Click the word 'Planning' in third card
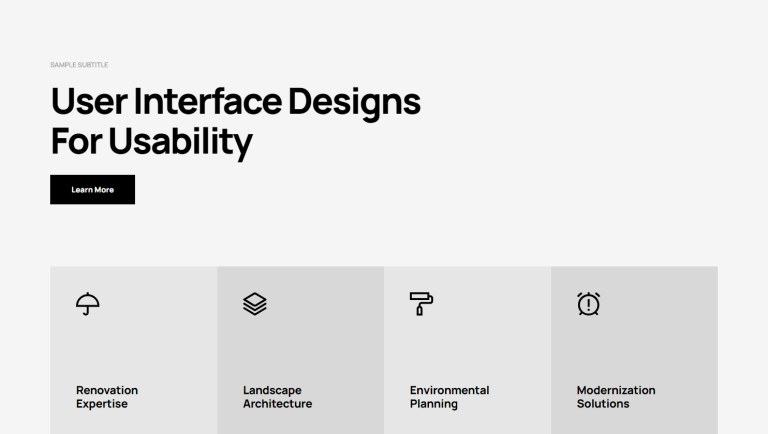This screenshot has width=768, height=434. tap(434, 404)
